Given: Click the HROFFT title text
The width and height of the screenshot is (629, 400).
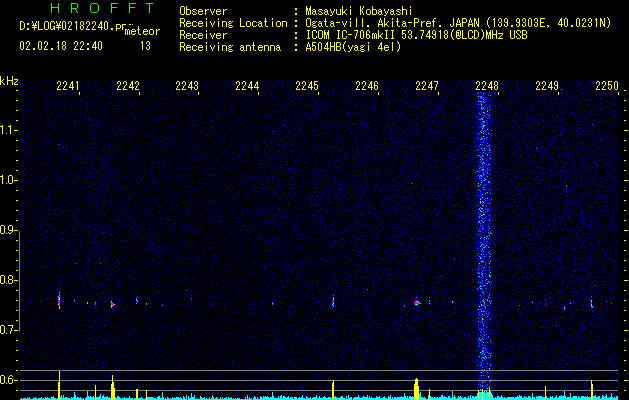Looking at the screenshot, I should 103,8.
